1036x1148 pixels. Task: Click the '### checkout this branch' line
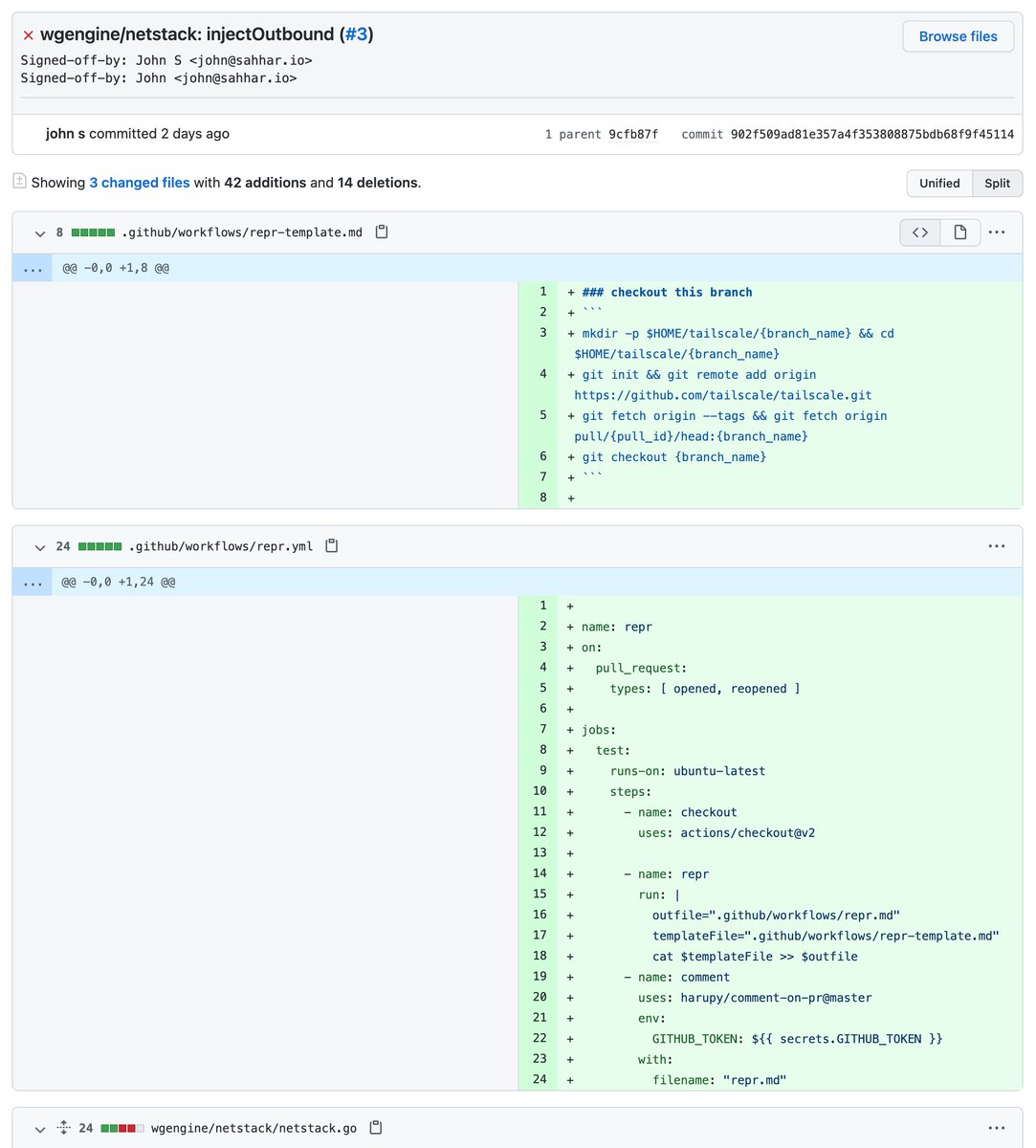pyautogui.click(x=667, y=293)
